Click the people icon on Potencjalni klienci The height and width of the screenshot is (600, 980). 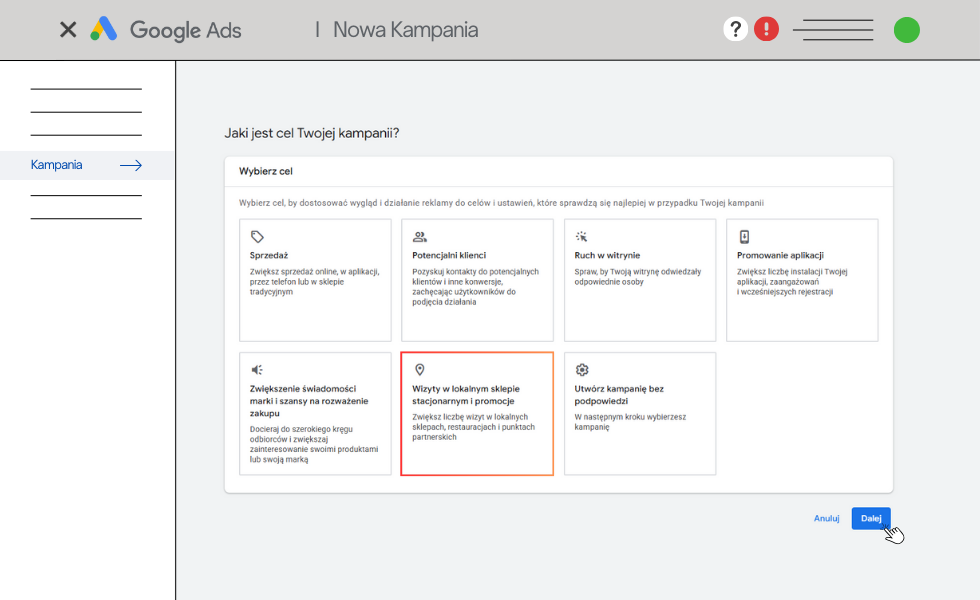point(421,236)
